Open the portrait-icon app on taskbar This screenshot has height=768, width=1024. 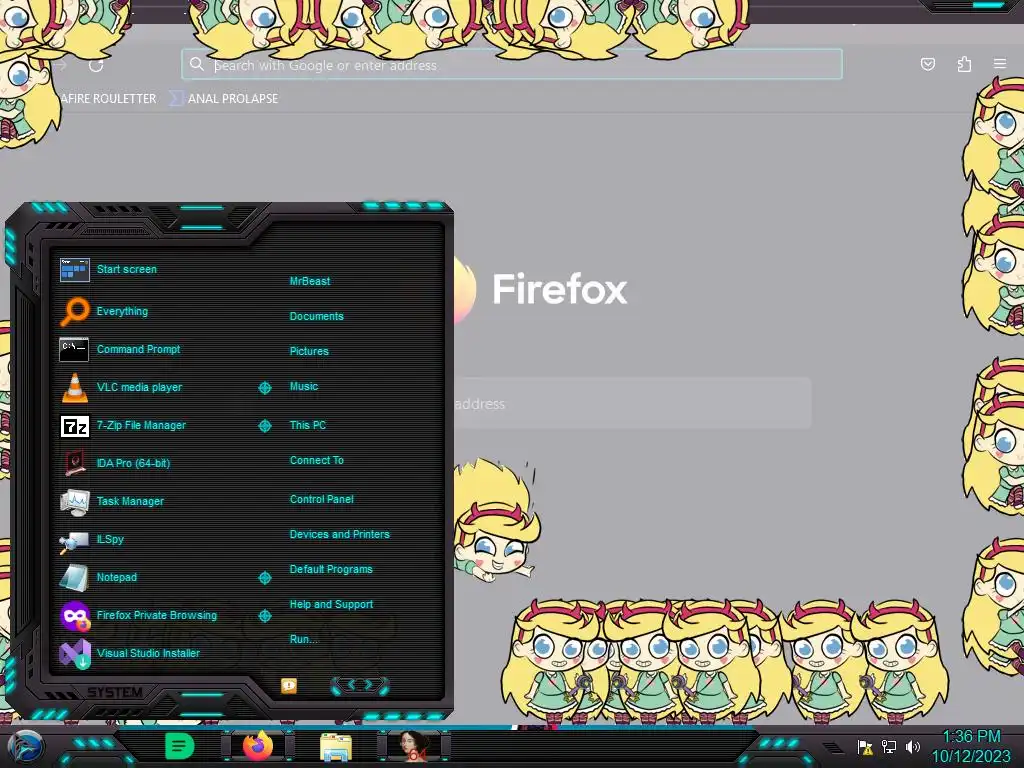tap(412, 747)
